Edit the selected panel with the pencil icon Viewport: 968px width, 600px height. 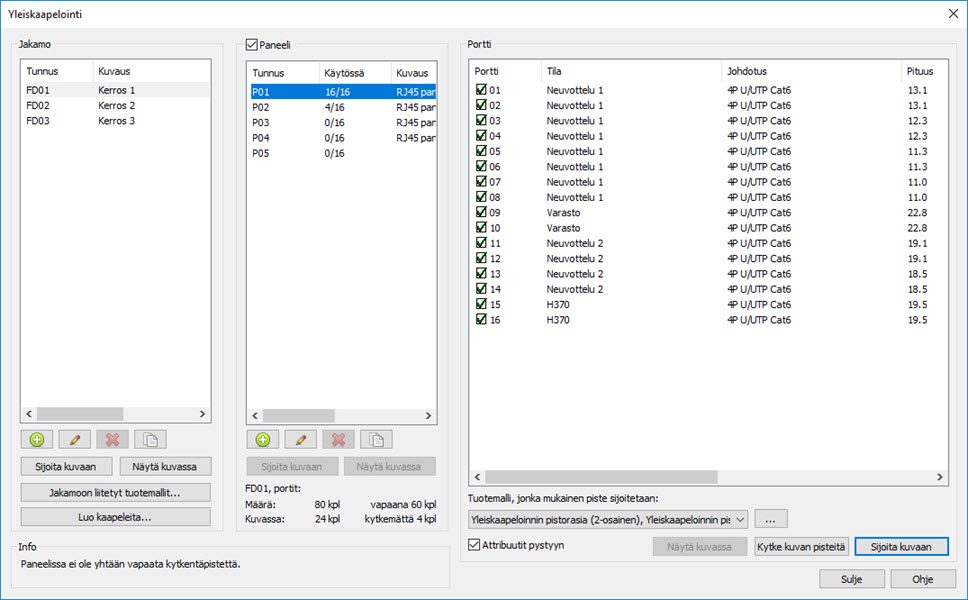coord(301,439)
